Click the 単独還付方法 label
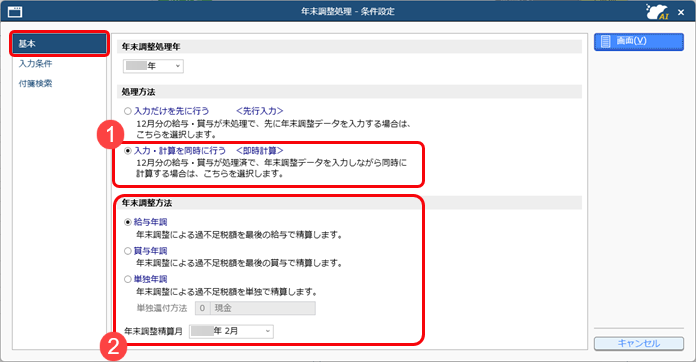This screenshot has height=362, width=696. pyautogui.click(x=162, y=308)
